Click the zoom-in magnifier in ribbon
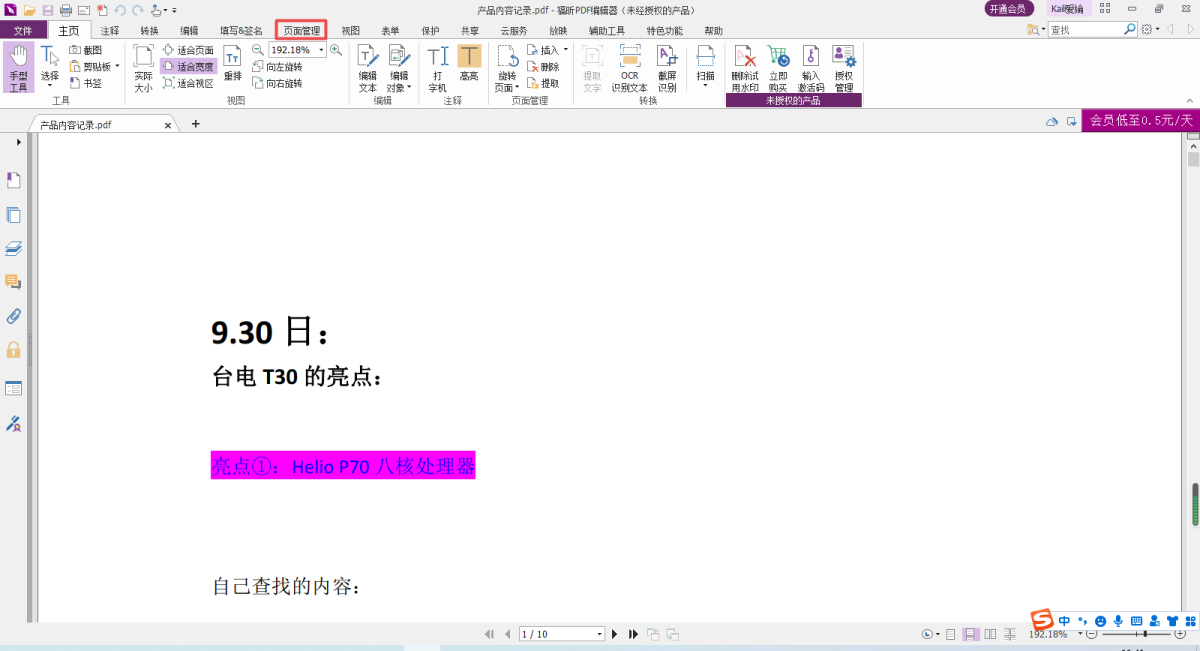1200x651 pixels. pos(336,50)
